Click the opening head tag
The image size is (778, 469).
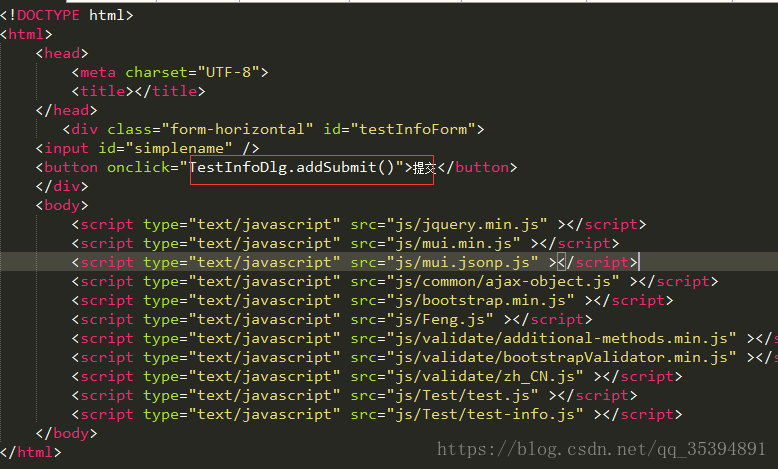62,53
